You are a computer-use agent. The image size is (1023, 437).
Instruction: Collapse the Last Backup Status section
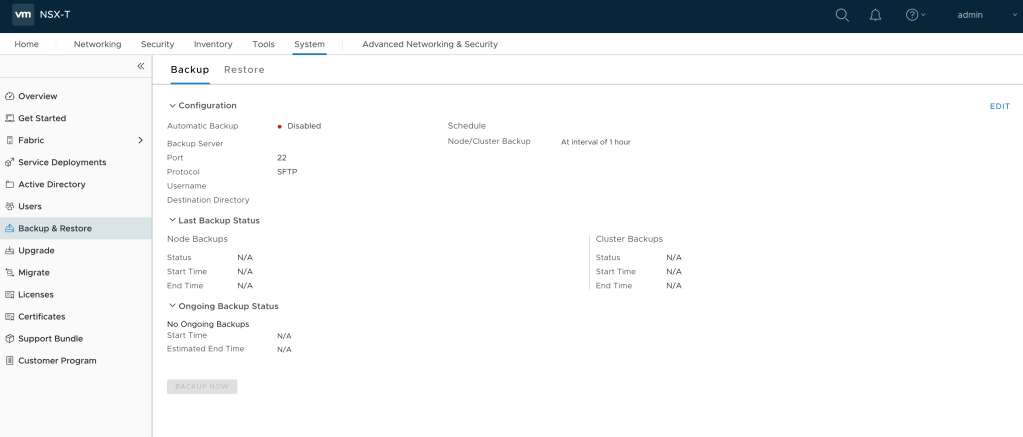coord(172,220)
